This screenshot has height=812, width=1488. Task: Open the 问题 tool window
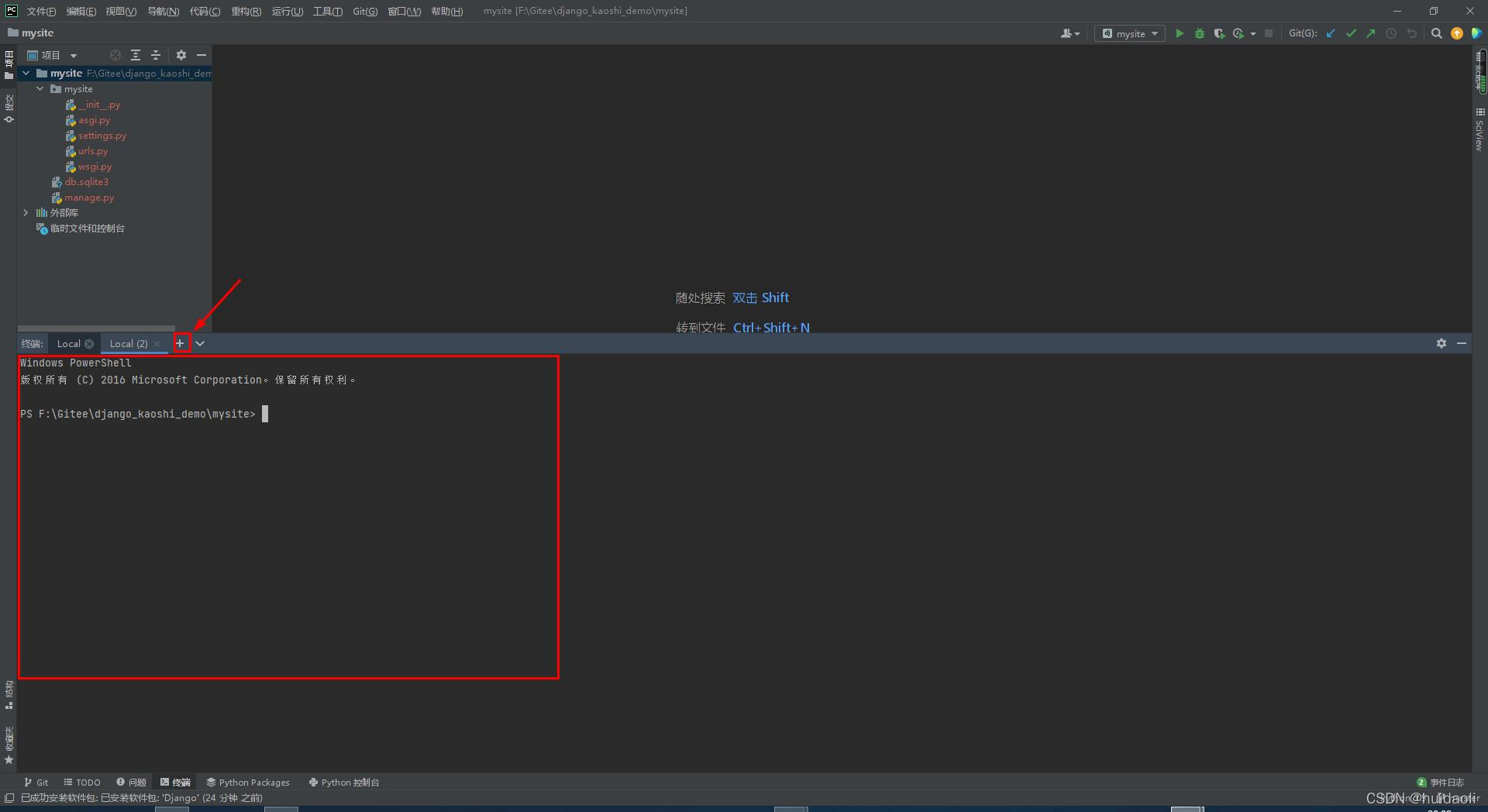pos(131,783)
